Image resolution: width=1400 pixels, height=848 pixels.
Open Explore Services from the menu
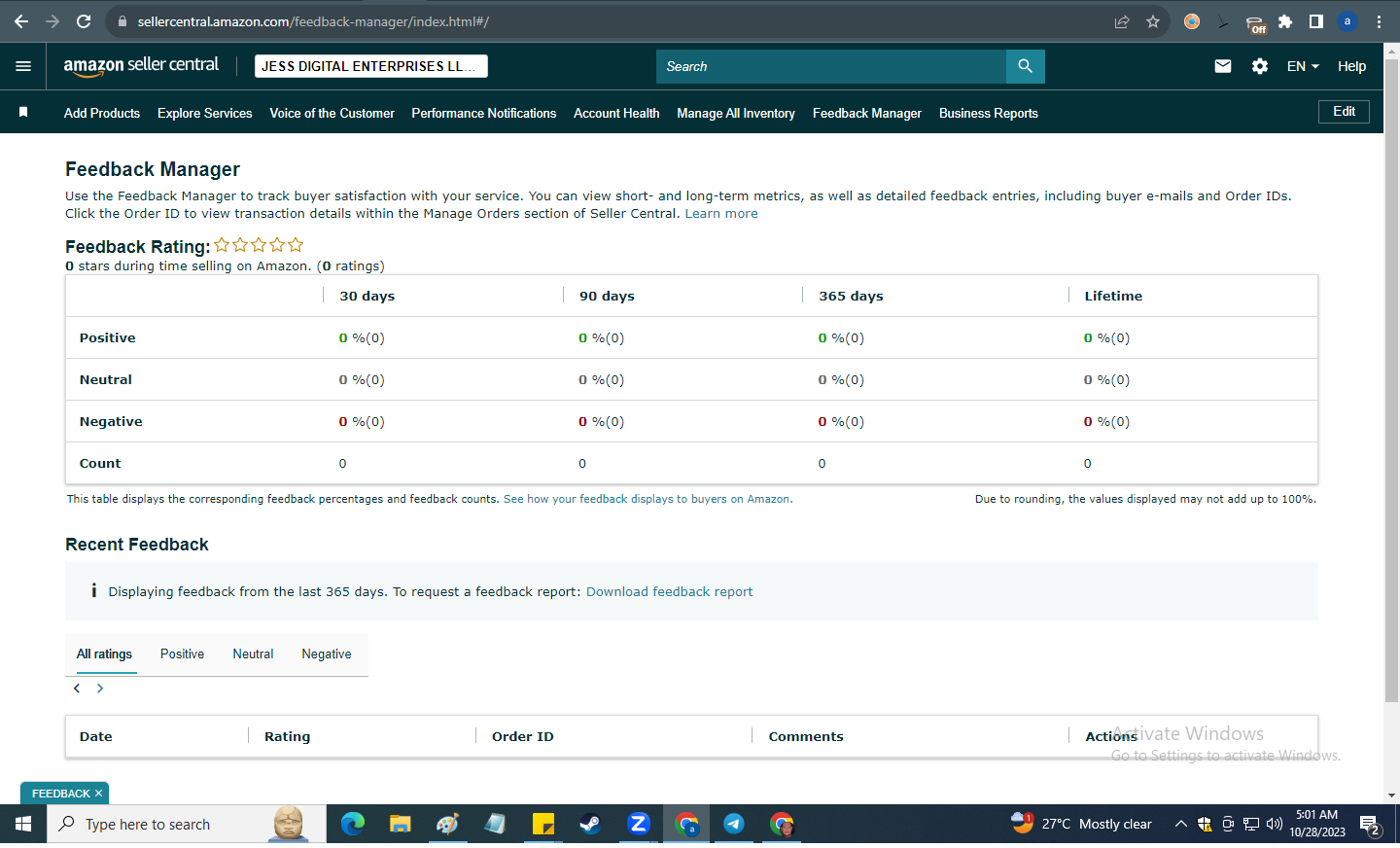point(205,114)
